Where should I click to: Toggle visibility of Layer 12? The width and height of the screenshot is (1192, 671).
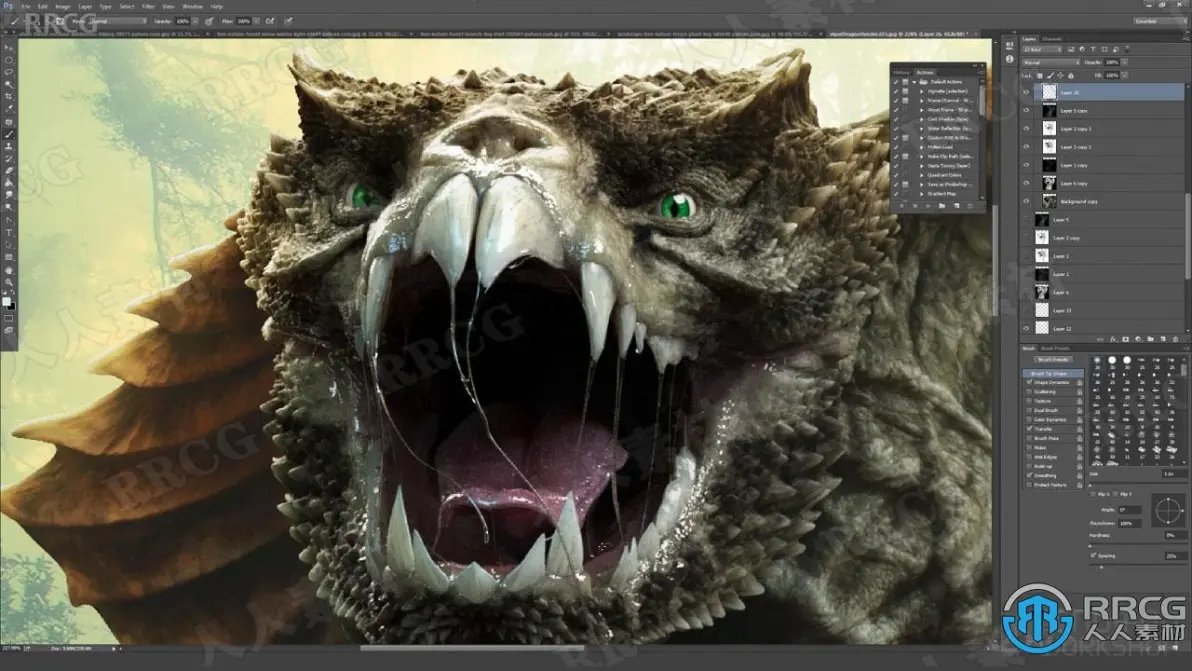pyautogui.click(x=1026, y=328)
